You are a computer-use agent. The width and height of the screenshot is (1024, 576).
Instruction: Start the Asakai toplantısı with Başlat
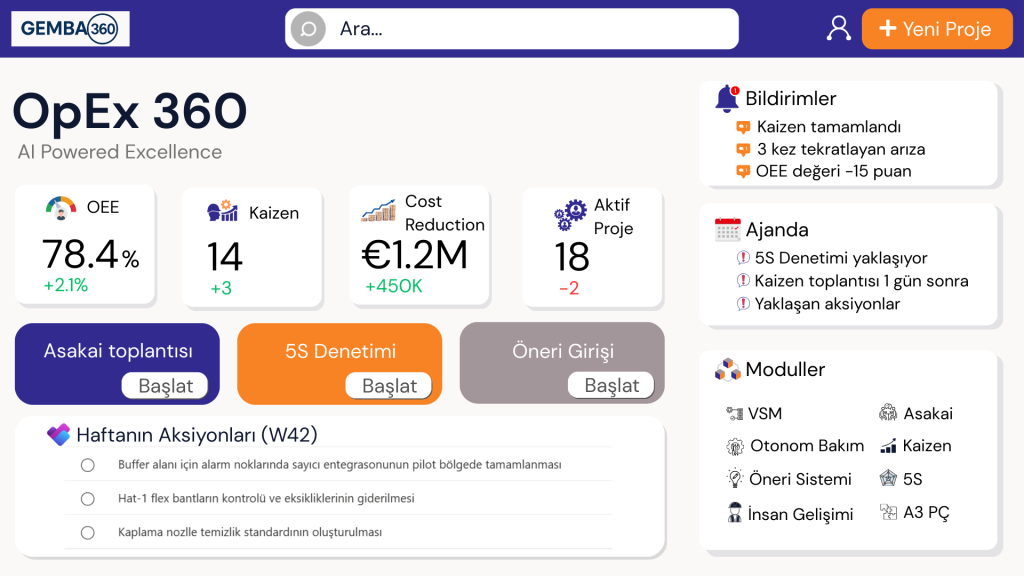point(165,385)
